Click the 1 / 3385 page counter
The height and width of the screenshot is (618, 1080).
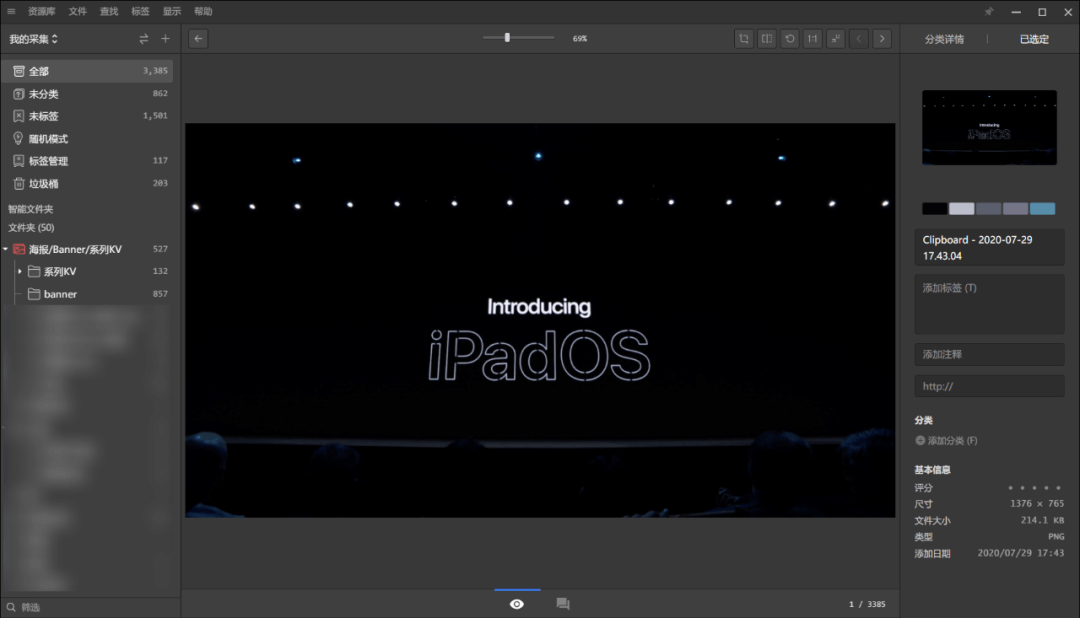[867, 604]
